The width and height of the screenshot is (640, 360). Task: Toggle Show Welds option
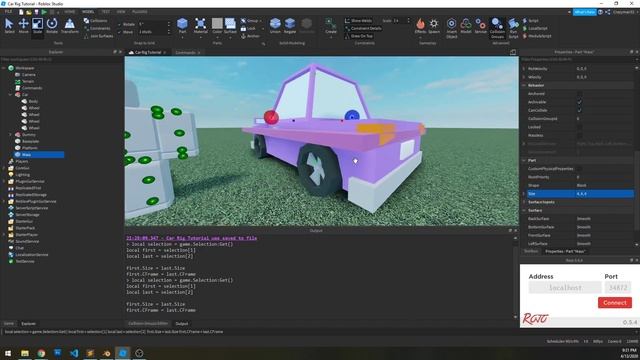(x=359, y=20)
